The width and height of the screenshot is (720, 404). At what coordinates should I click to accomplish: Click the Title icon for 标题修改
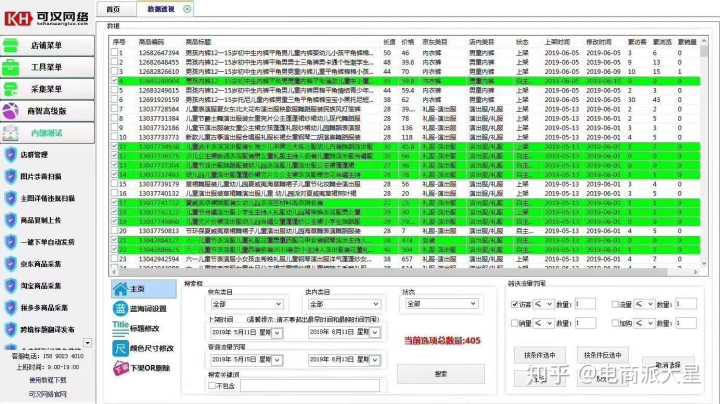[120, 328]
